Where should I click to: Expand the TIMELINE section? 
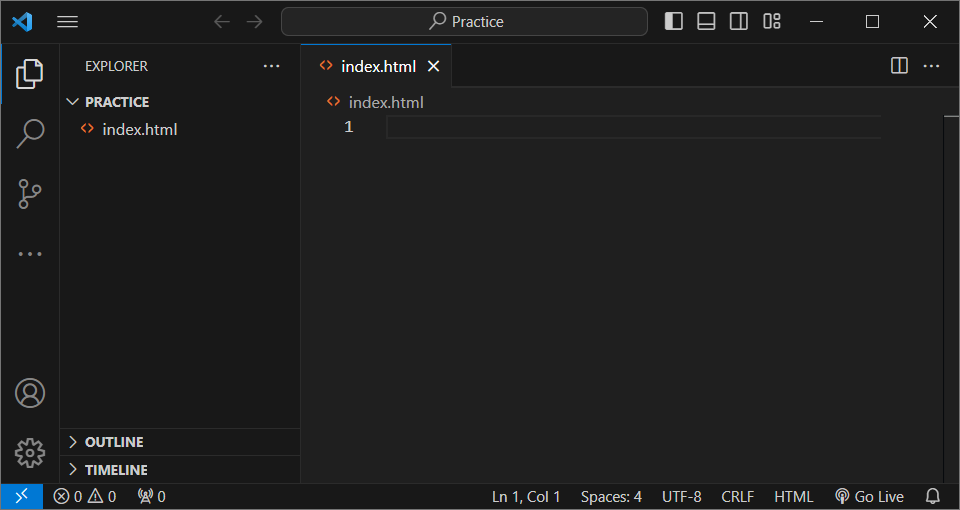click(x=180, y=470)
